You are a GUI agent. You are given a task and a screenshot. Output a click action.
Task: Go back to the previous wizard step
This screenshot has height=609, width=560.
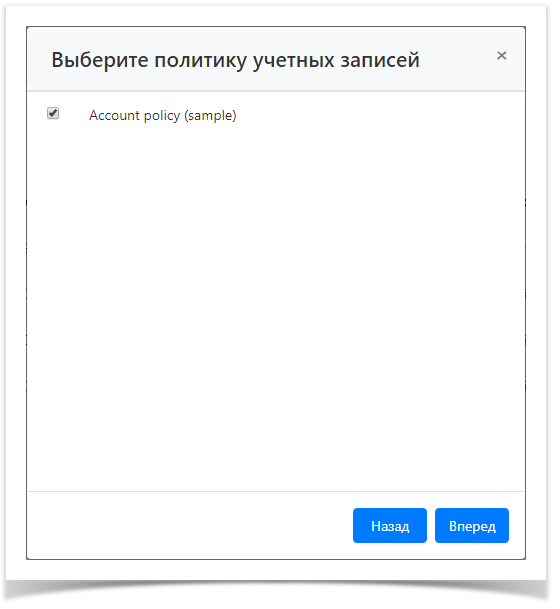[x=390, y=525]
